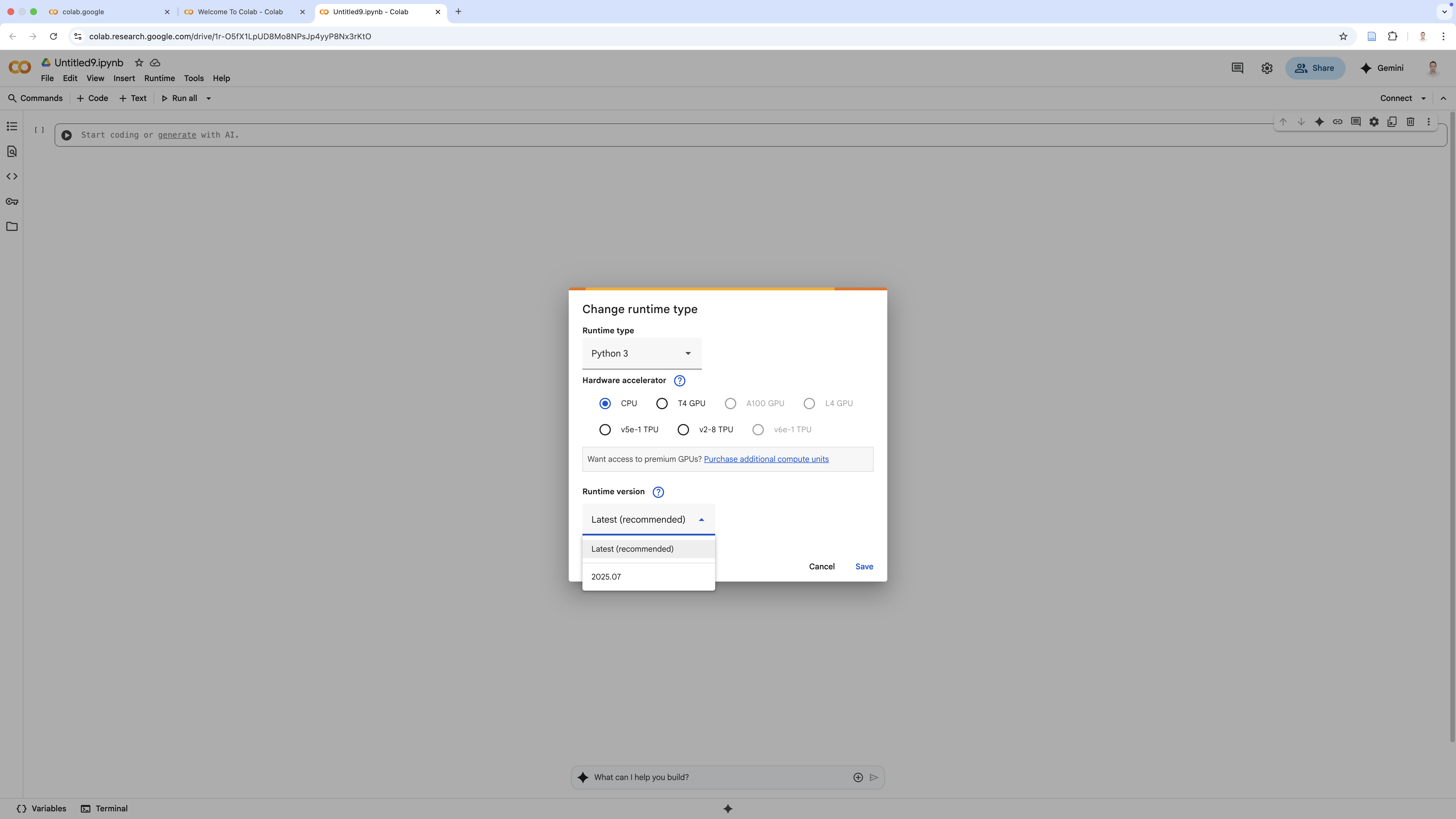This screenshot has width=1456, height=819.
Task: Select the v5e-1 TPU accelerator option
Action: [x=605, y=430]
